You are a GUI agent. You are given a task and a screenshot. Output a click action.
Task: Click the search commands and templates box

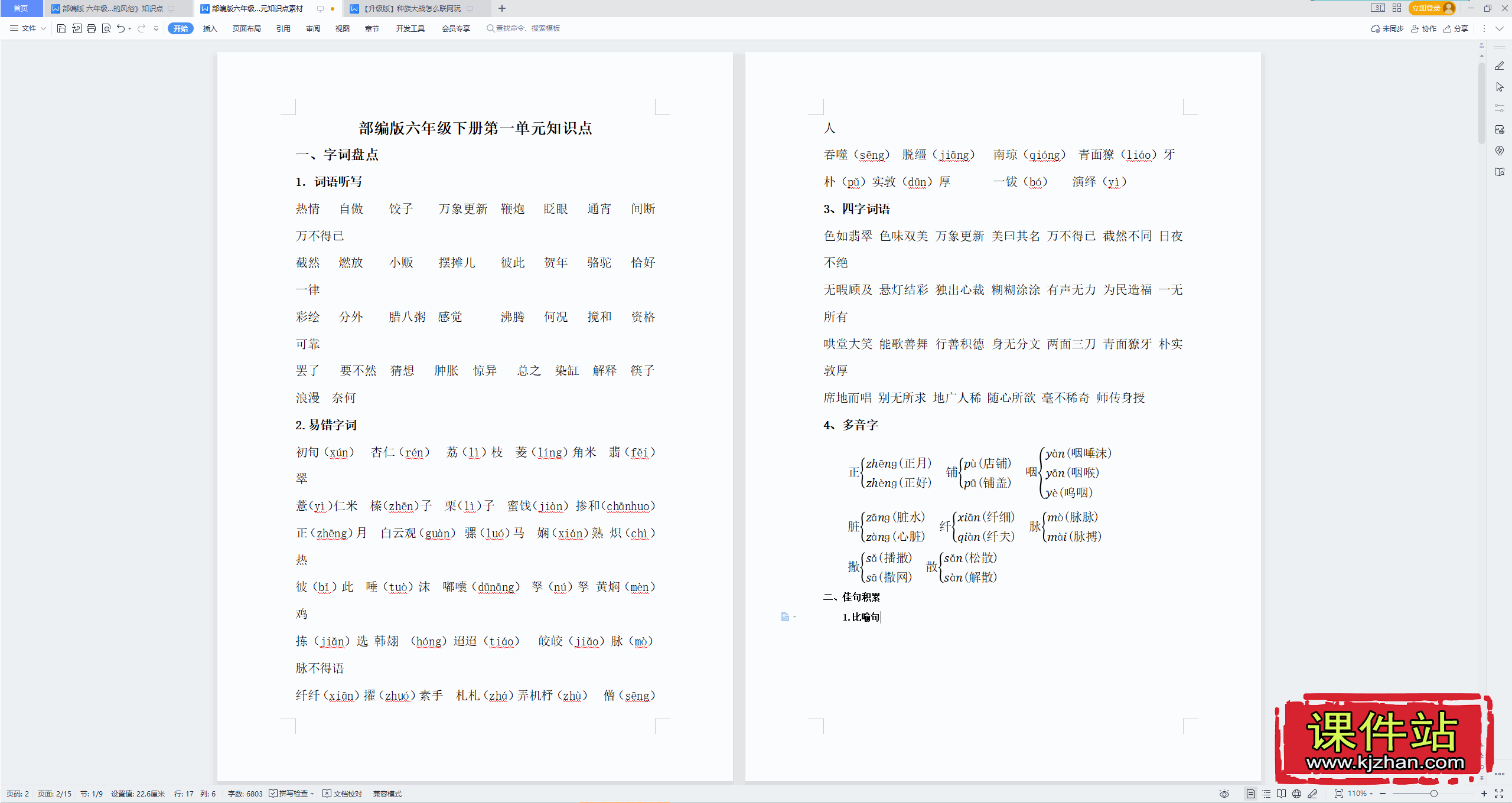click(523, 28)
